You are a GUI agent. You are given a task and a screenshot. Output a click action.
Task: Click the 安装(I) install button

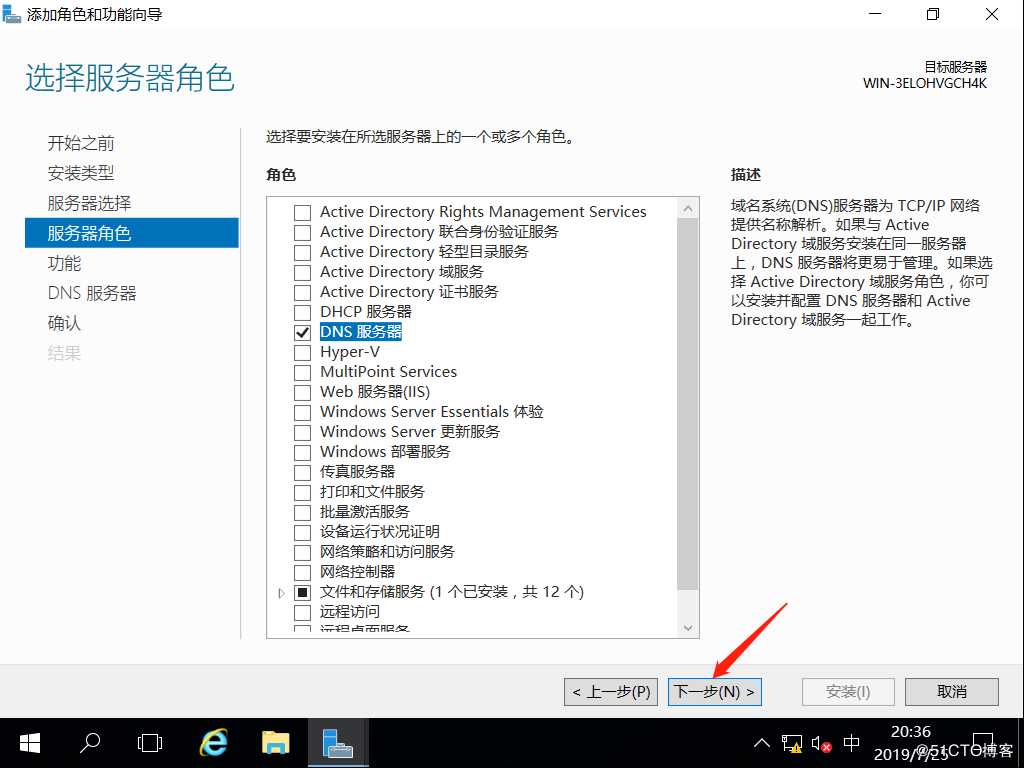848,692
